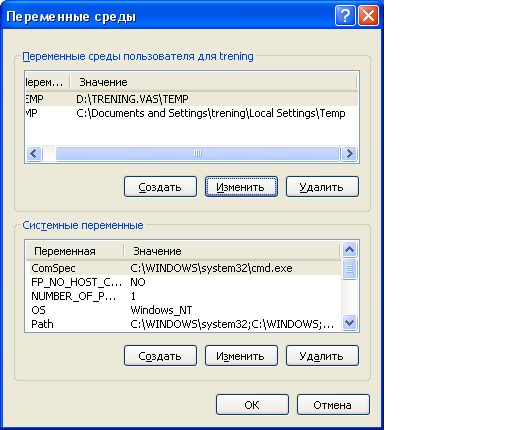Click the vertical scrollbar thumb in system variables
The width and height of the screenshot is (512, 430).
[350, 269]
